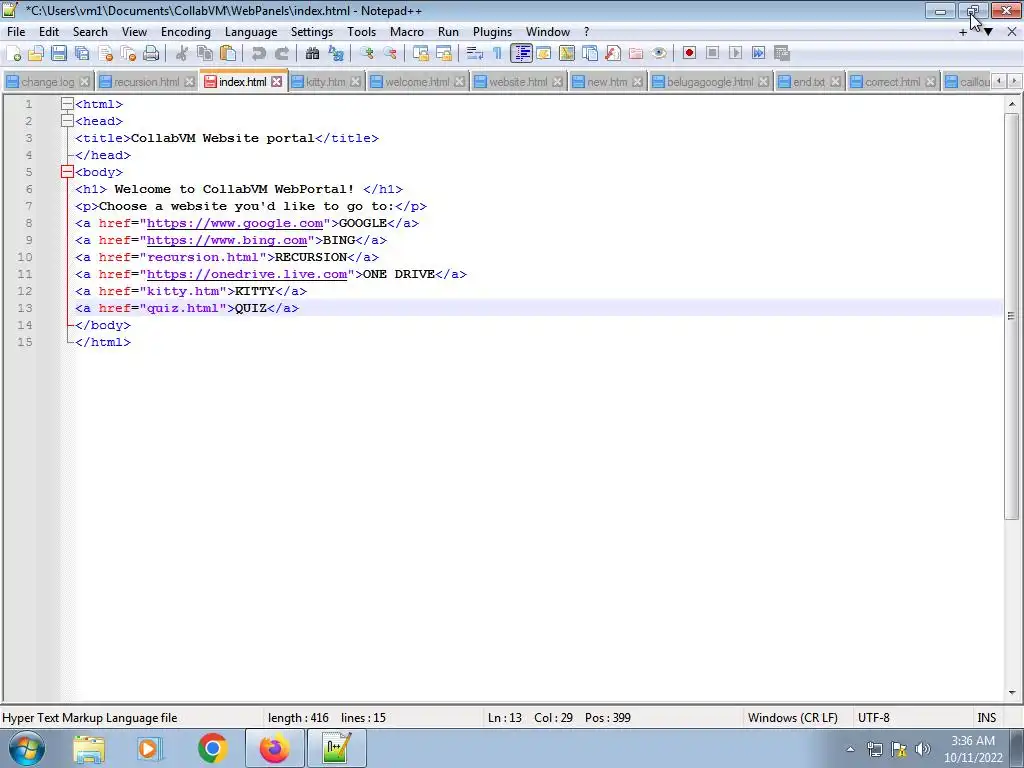Click Run Macro Multiple Times icon
This screenshot has width=1024, height=768.
pos(759,54)
